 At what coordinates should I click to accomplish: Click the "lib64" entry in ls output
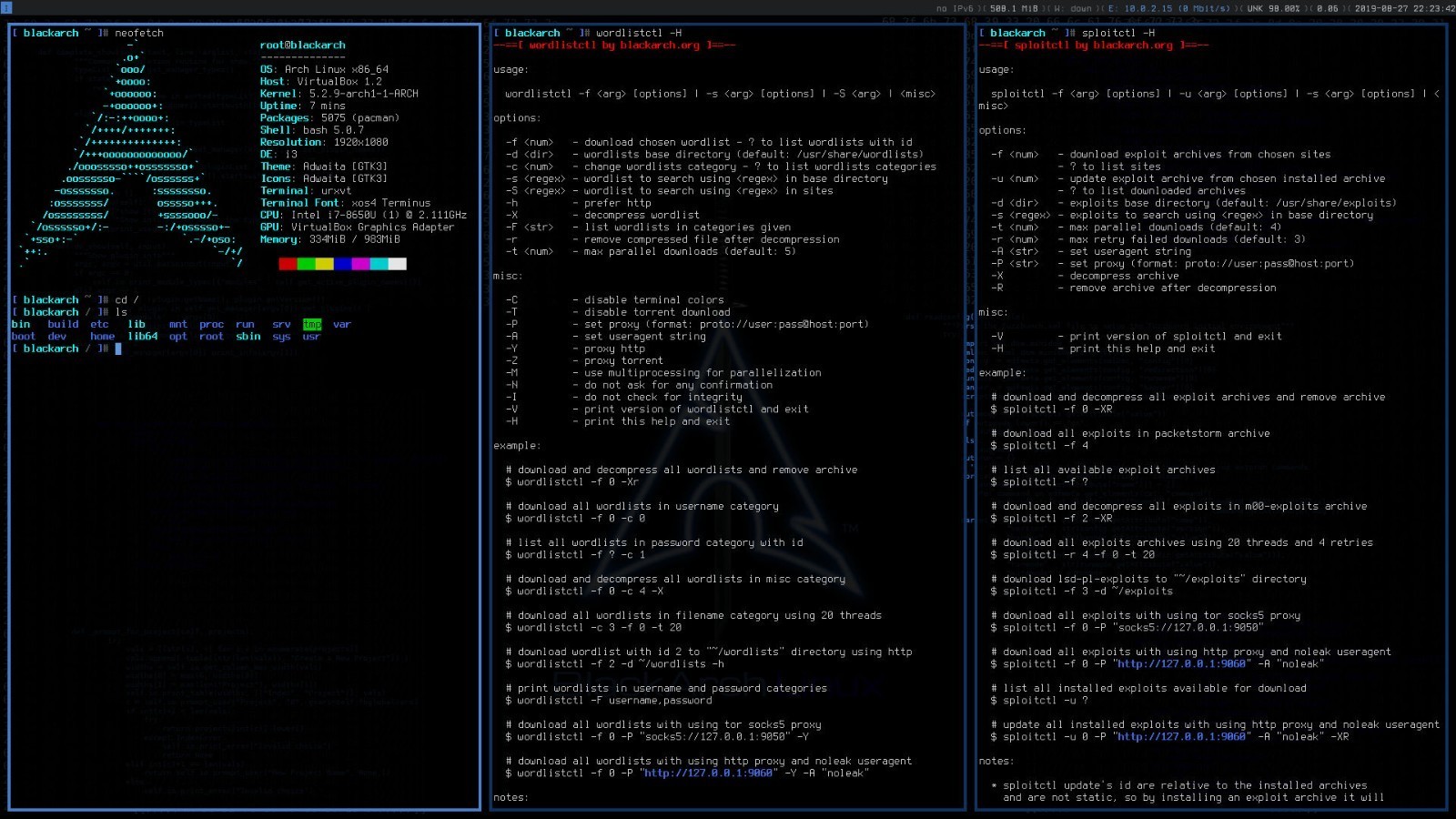point(142,337)
